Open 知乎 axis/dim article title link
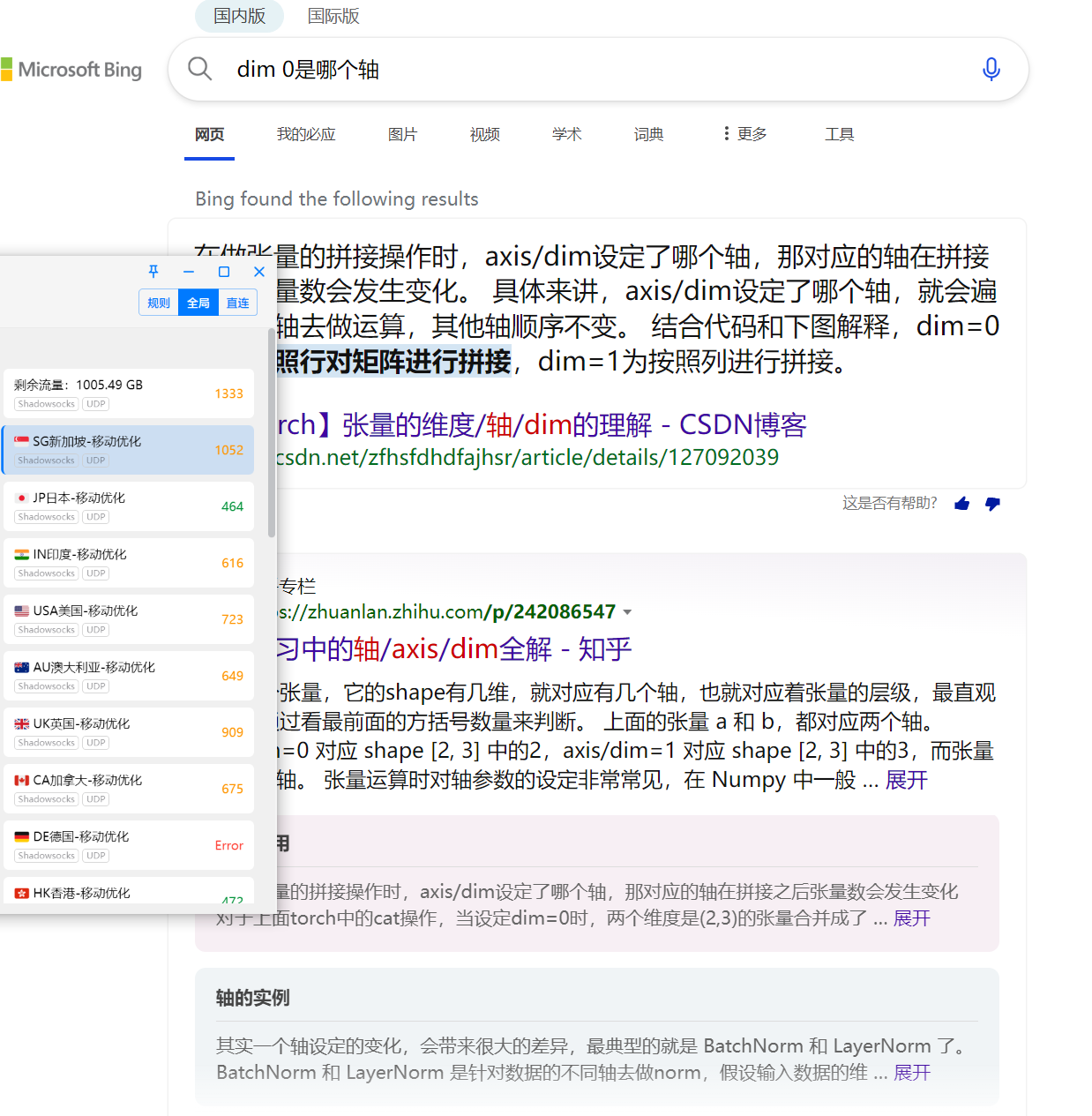Viewport: 1092px width, 1116px height. pyautogui.click(x=454, y=649)
